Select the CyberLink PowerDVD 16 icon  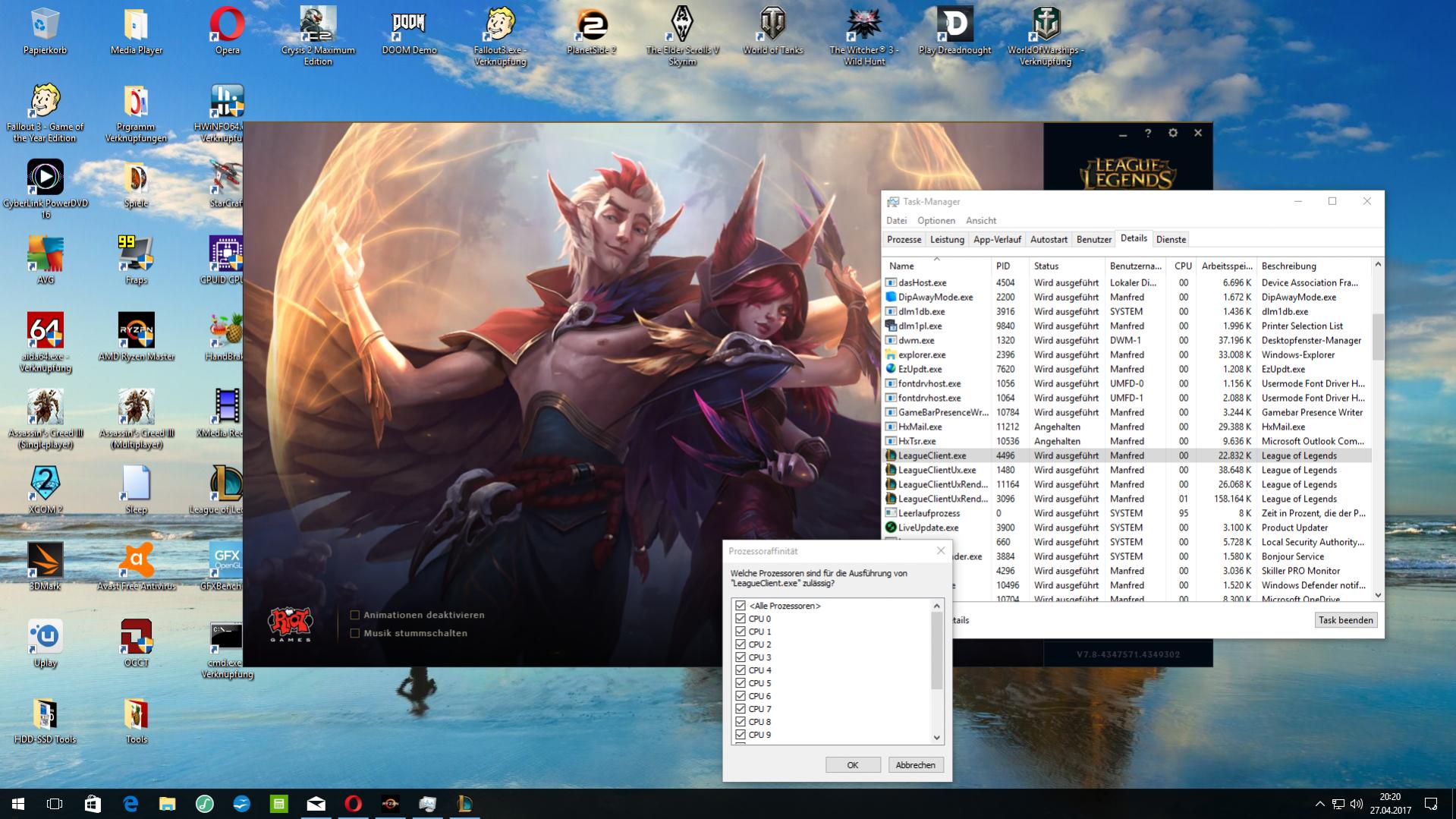(x=46, y=189)
